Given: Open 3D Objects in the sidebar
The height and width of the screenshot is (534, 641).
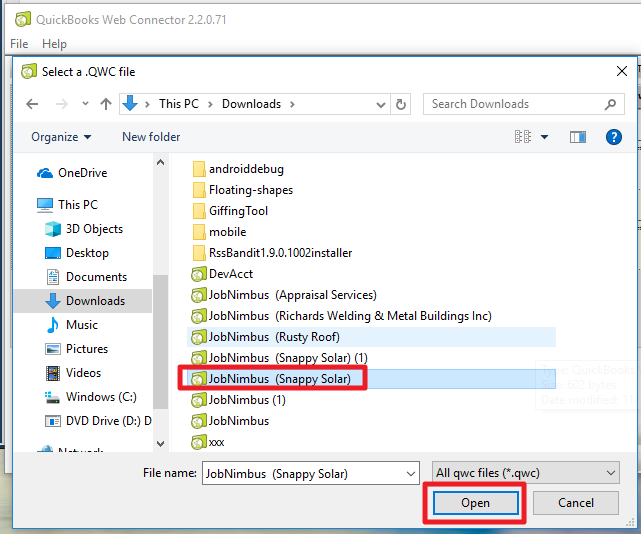Looking at the screenshot, I should point(83,229).
